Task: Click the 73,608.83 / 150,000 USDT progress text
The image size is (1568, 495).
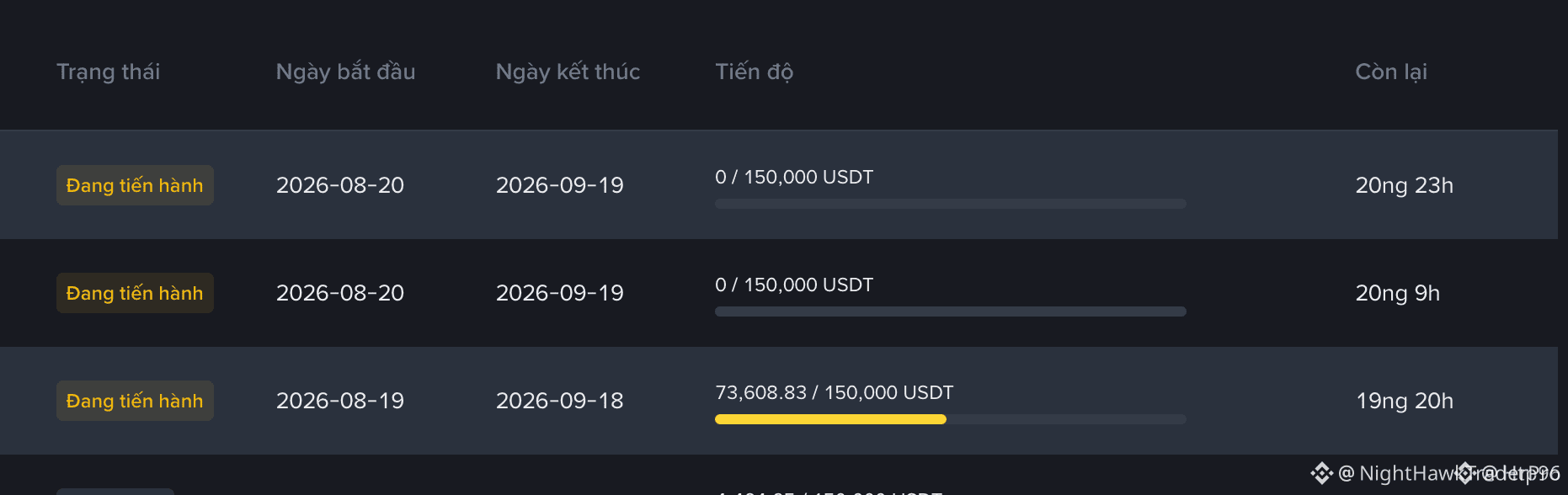Action: click(834, 392)
